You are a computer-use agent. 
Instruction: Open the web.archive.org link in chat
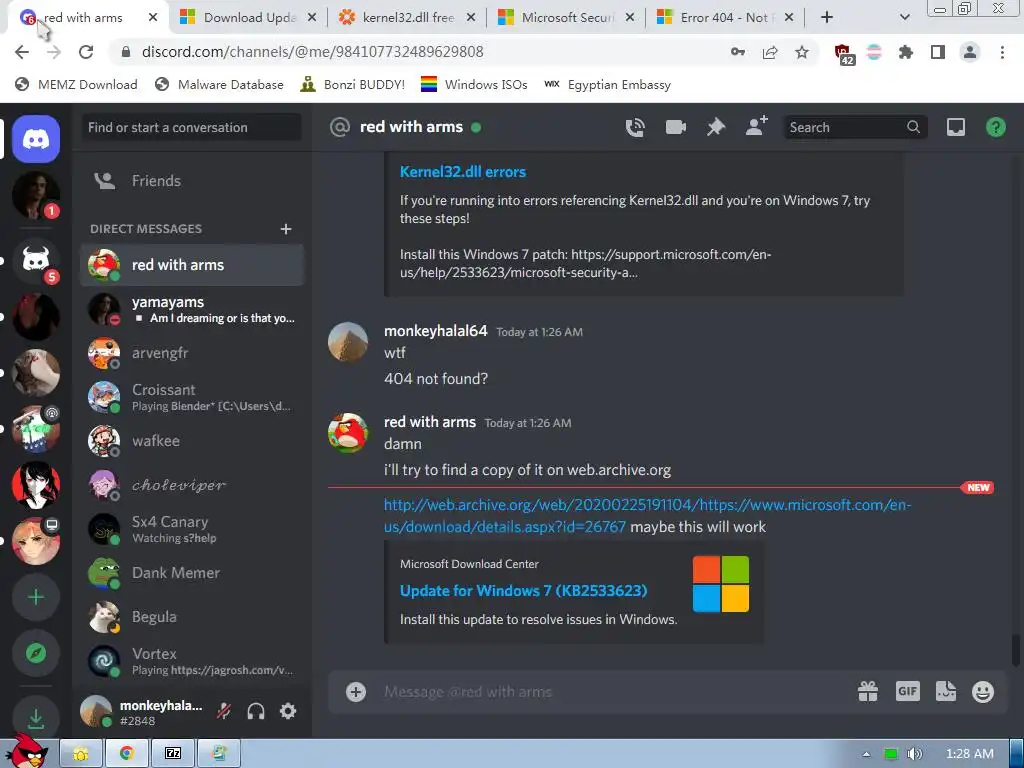click(647, 515)
